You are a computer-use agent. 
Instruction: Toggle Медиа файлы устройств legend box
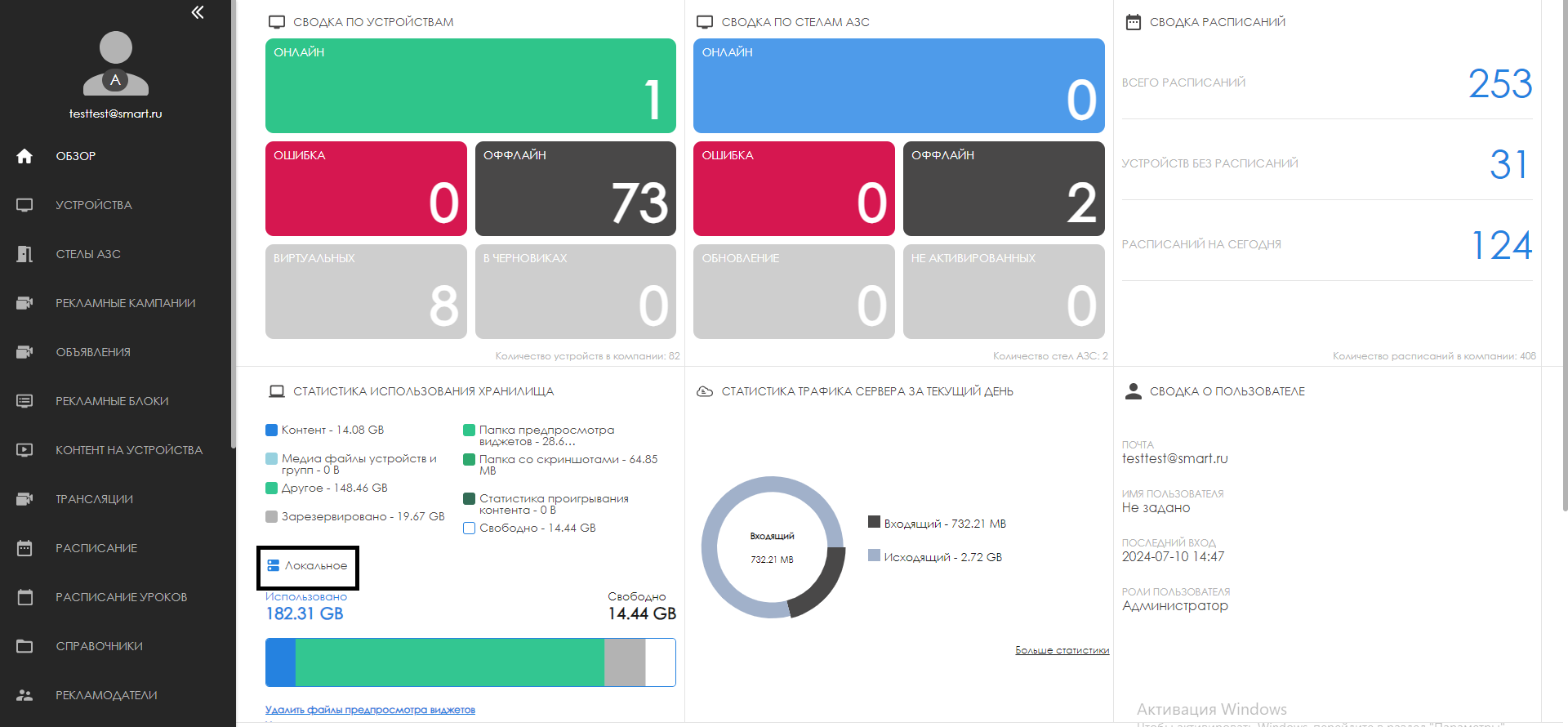click(x=272, y=458)
